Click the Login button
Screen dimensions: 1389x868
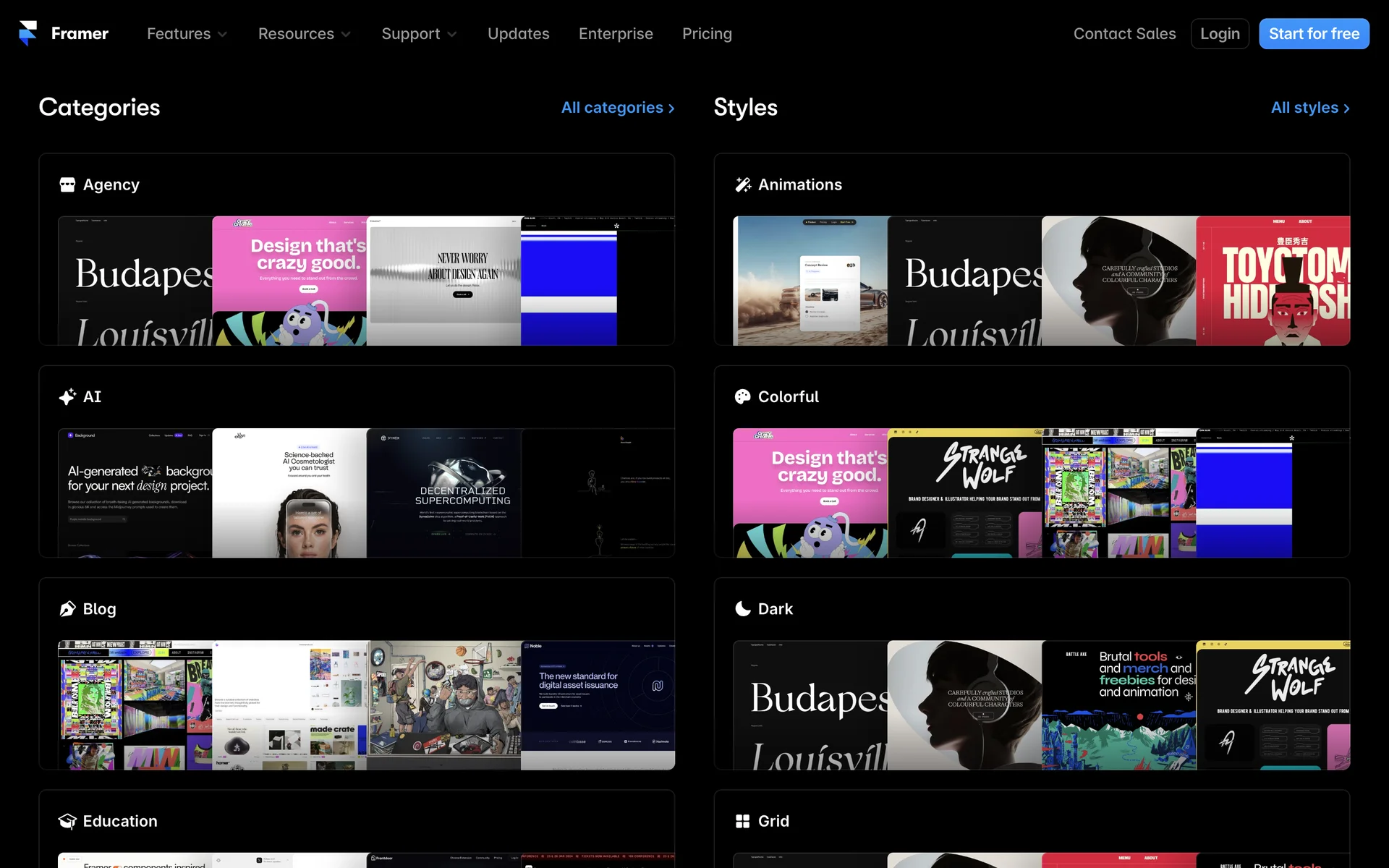coord(1220,34)
